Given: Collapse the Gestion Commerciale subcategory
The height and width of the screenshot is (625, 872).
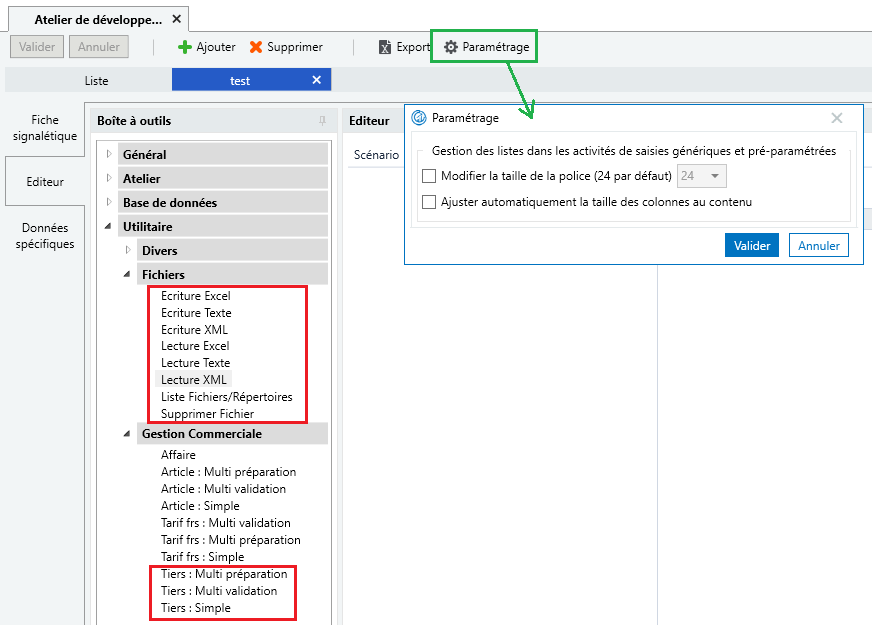Looking at the screenshot, I should [x=127, y=434].
